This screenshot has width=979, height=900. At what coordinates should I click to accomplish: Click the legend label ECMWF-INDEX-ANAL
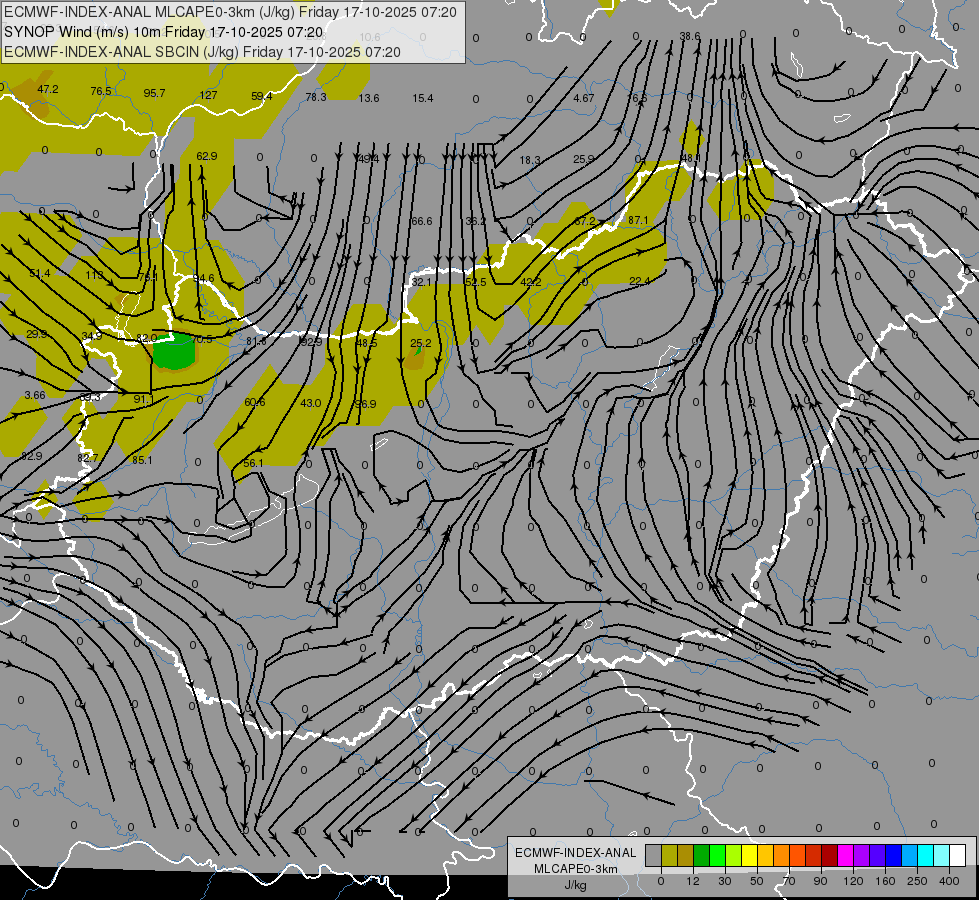click(576, 853)
